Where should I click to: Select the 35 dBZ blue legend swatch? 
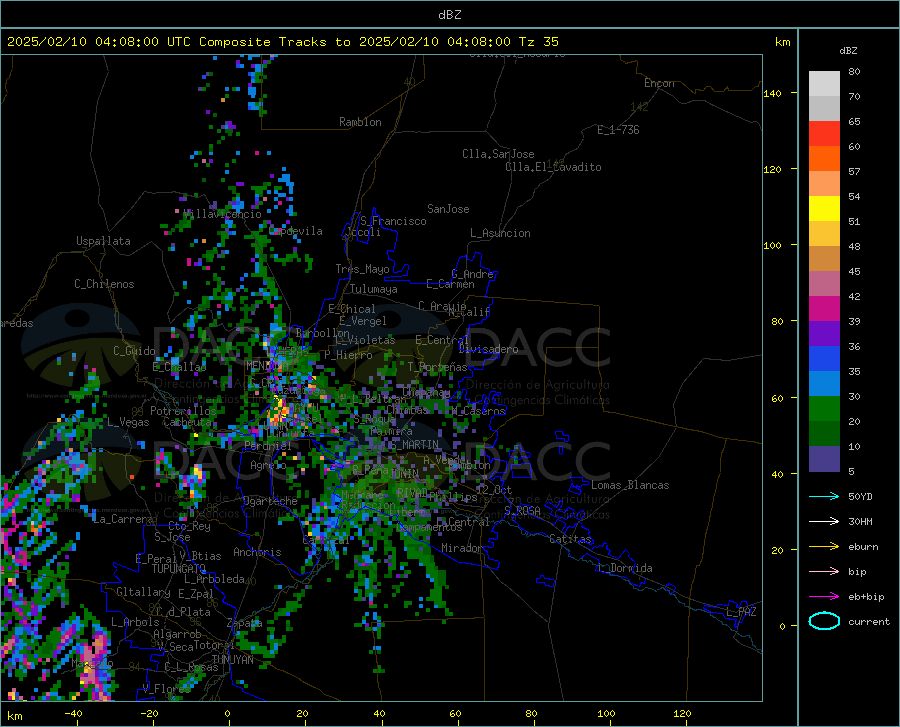click(824, 359)
